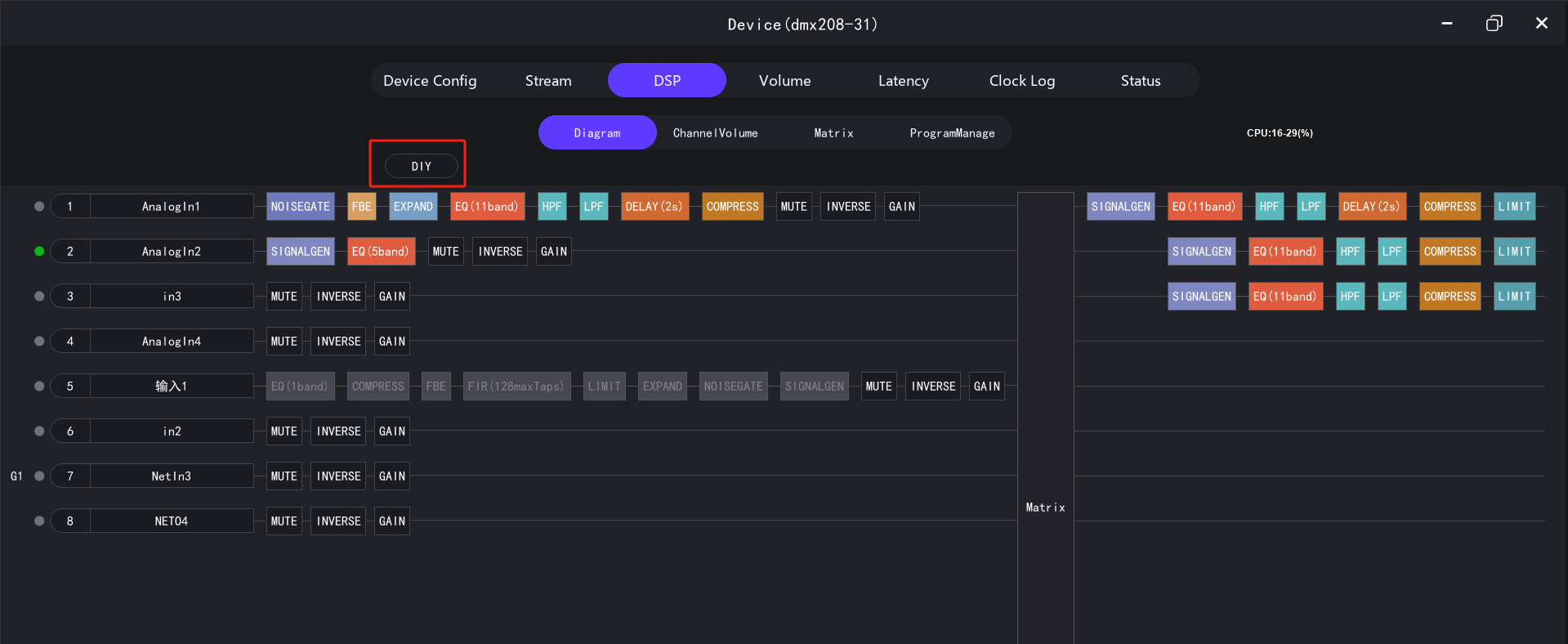1568x644 pixels.
Task: Click MUTE on AnalogIn2 row
Action: pos(446,252)
